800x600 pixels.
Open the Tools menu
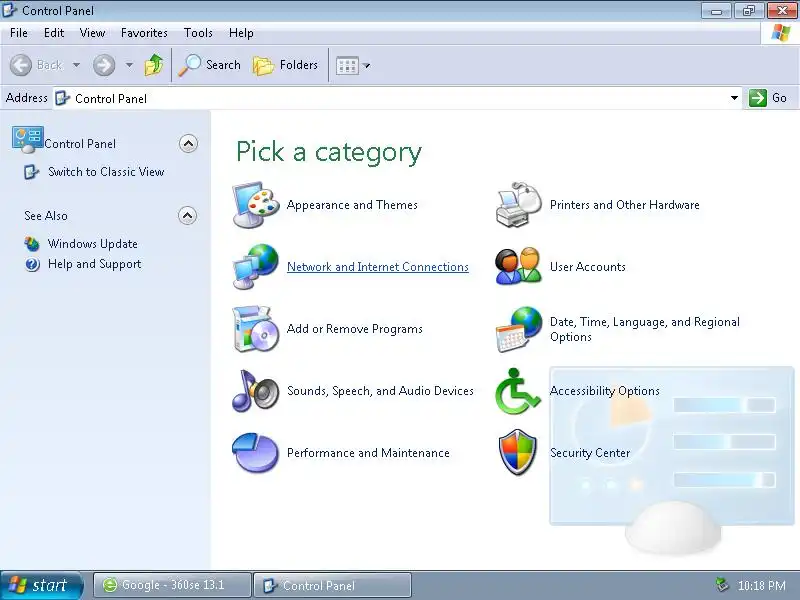[x=198, y=33]
